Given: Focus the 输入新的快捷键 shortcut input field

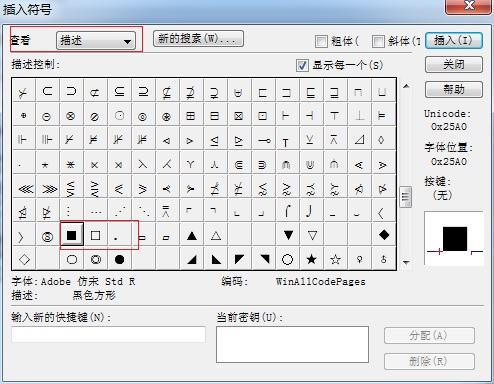Looking at the screenshot, I should [108, 334].
